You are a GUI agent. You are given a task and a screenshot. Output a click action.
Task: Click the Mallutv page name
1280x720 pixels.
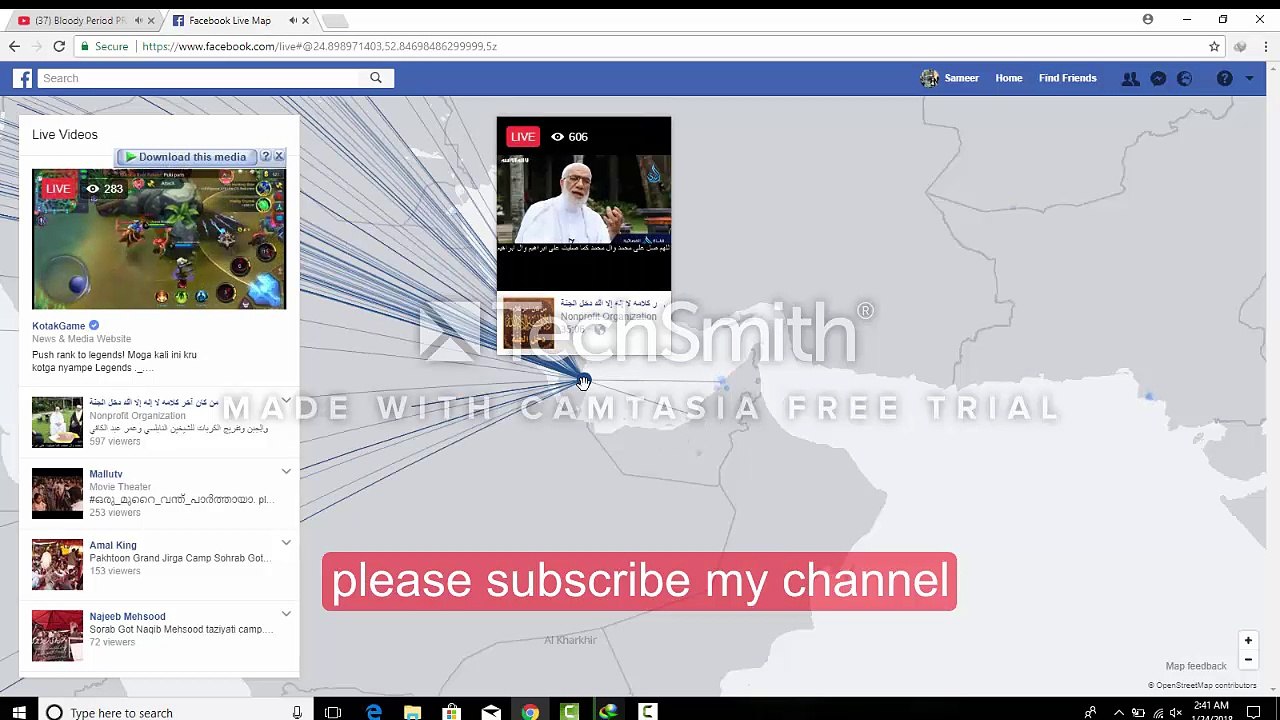pyautogui.click(x=106, y=474)
